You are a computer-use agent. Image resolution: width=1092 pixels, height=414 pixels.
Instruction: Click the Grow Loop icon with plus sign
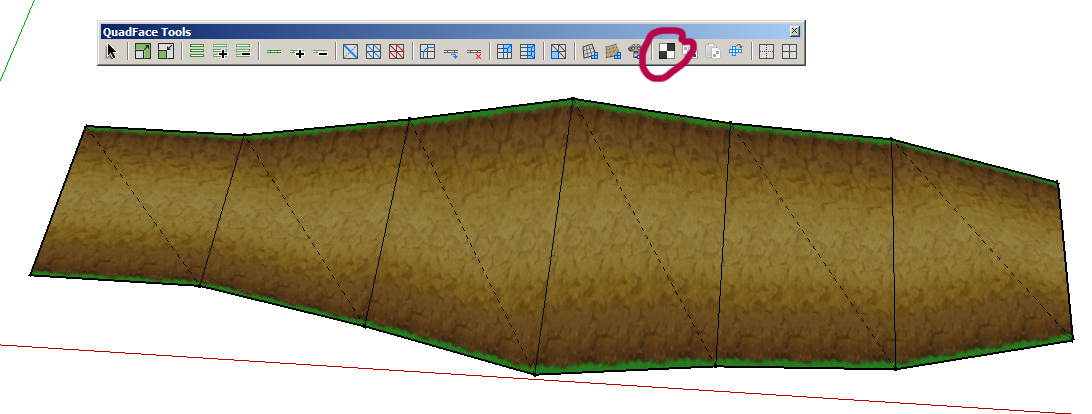coord(297,52)
